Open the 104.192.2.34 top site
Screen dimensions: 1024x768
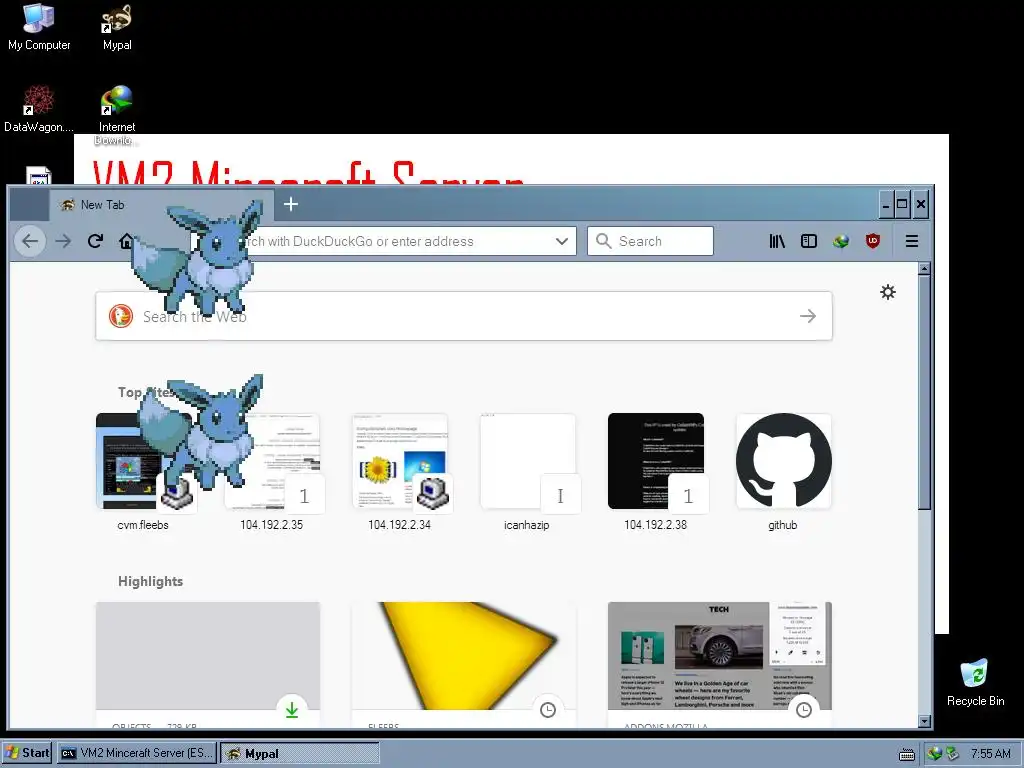(x=400, y=472)
